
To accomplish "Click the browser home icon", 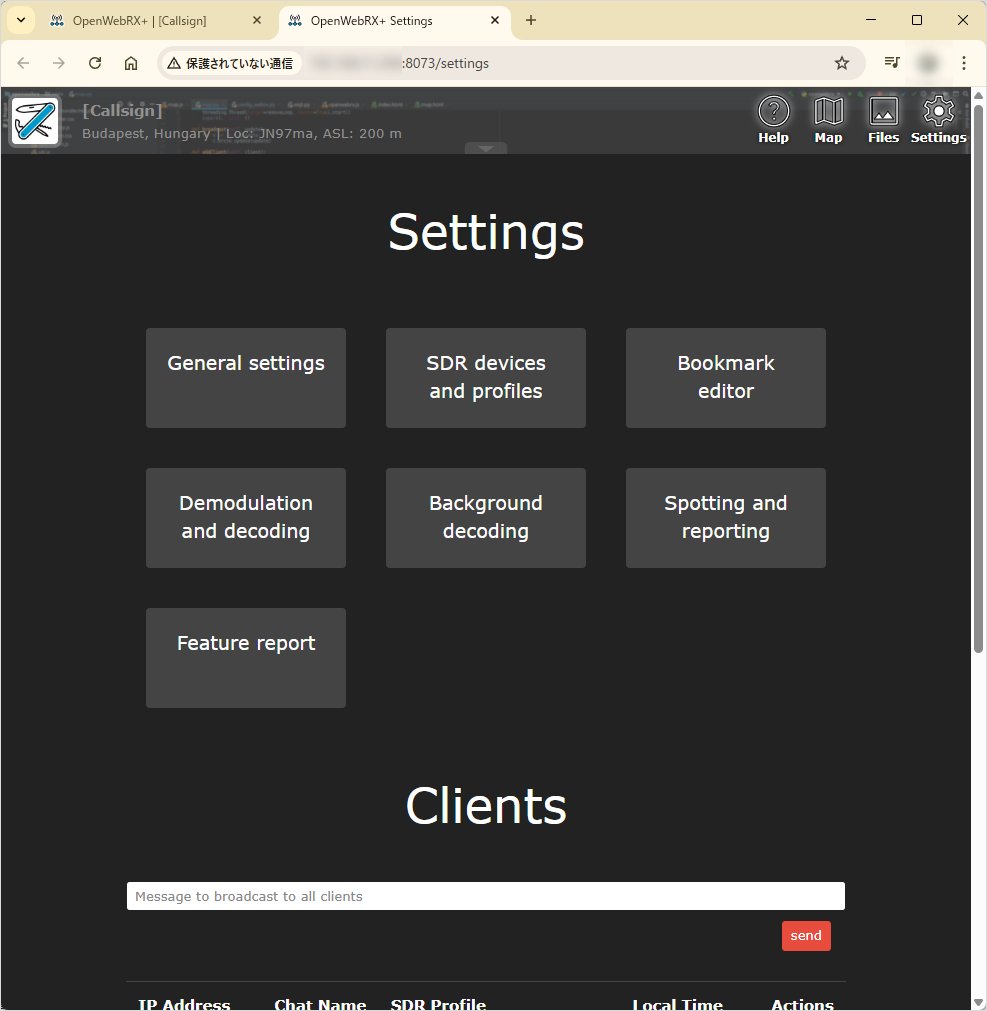I will tap(131, 62).
